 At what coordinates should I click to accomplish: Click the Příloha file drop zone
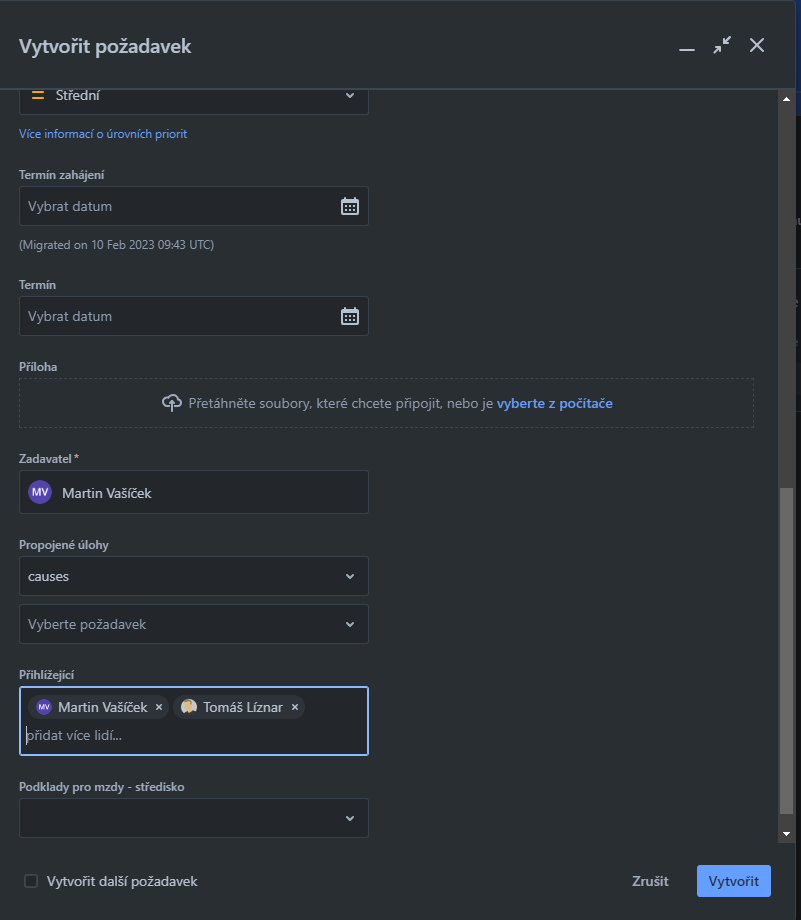pyautogui.click(x=386, y=403)
